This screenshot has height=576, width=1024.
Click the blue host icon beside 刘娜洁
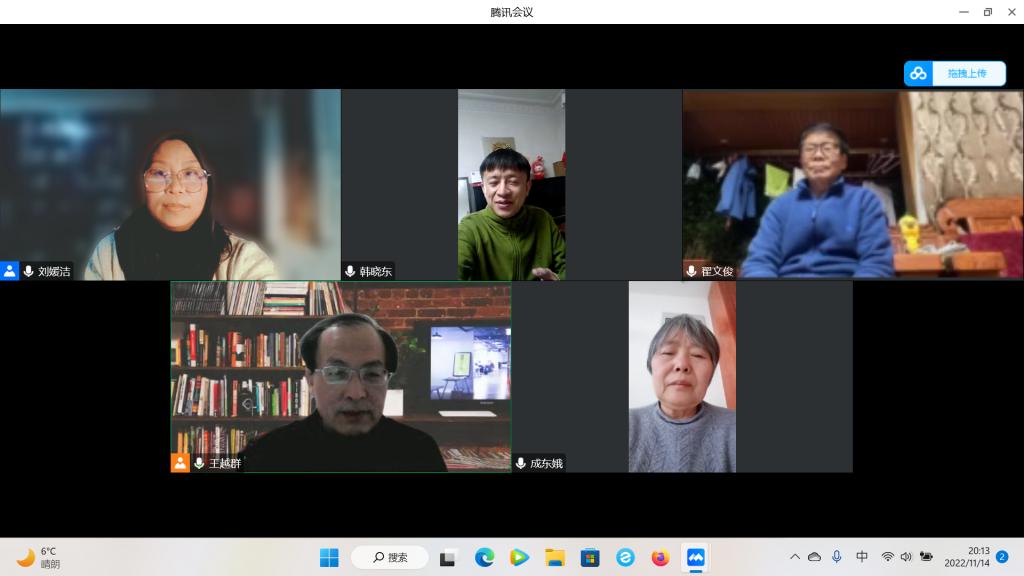10,271
